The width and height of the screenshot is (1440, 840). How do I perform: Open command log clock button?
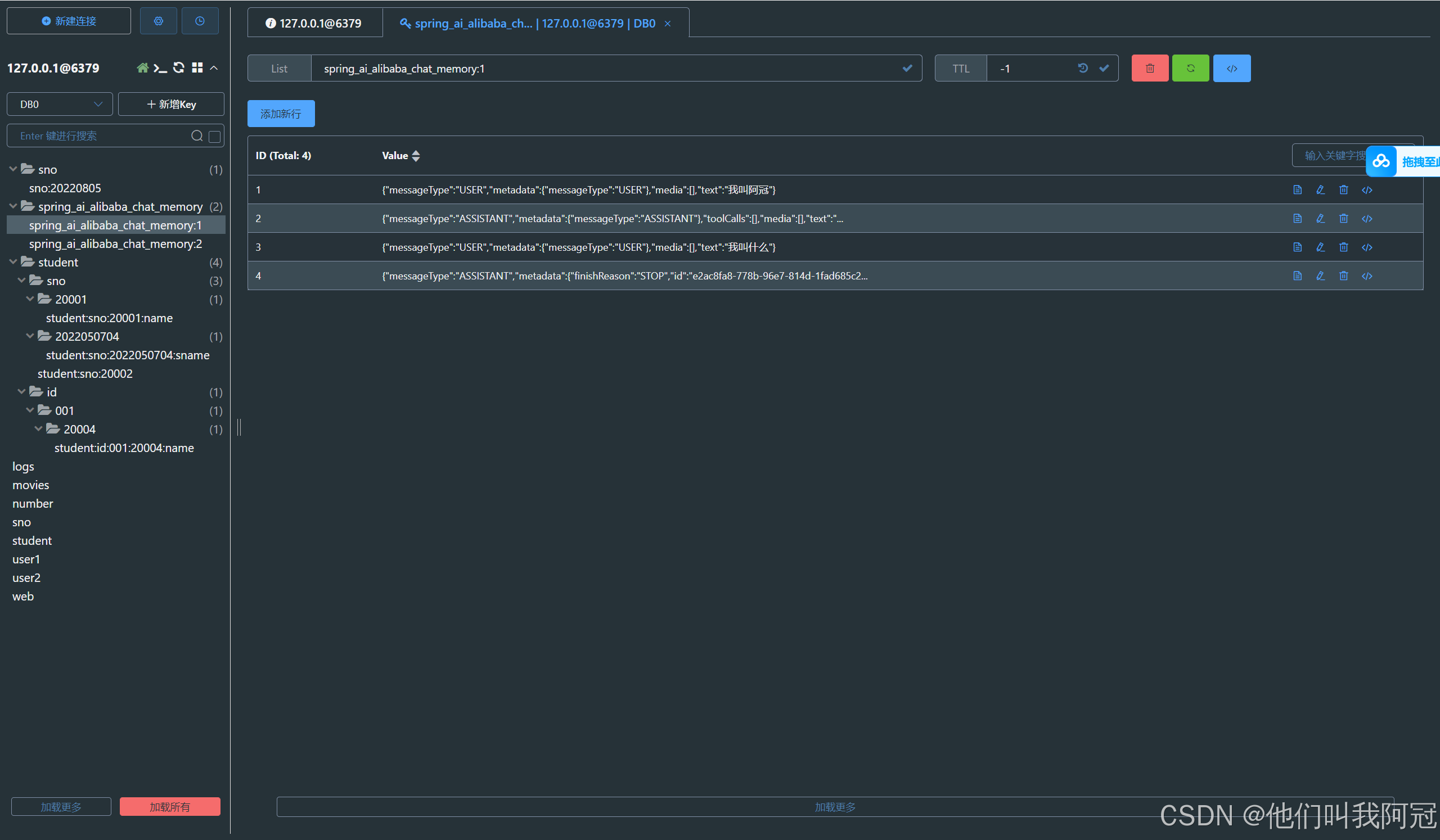coord(200,21)
